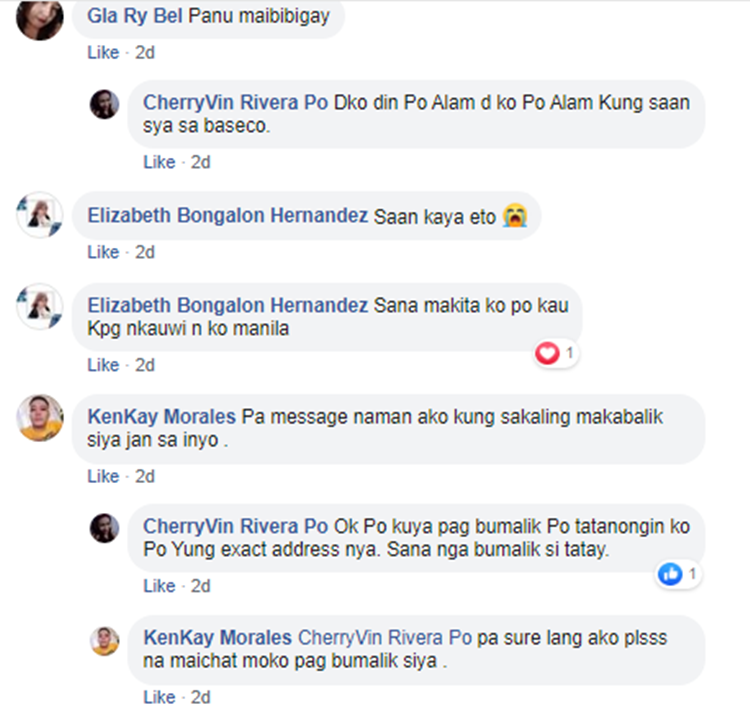Screen dimensions: 750x707
Task: Open KenKay Morales' avatar on 'Pa message' comment
Action: 40,418
